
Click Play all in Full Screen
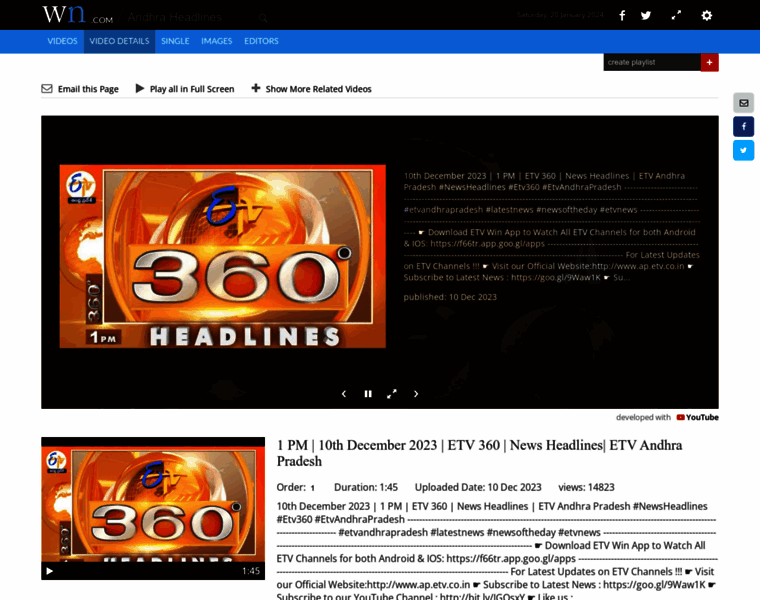[192, 89]
